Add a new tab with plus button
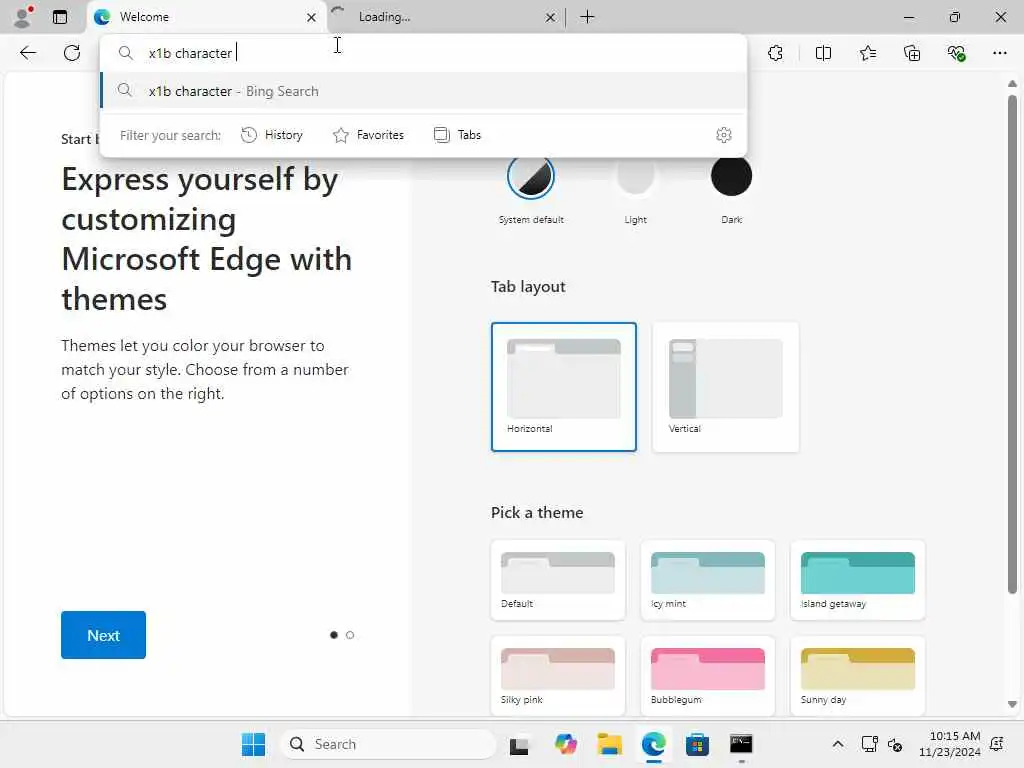The width and height of the screenshot is (1024, 768). (x=587, y=17)
